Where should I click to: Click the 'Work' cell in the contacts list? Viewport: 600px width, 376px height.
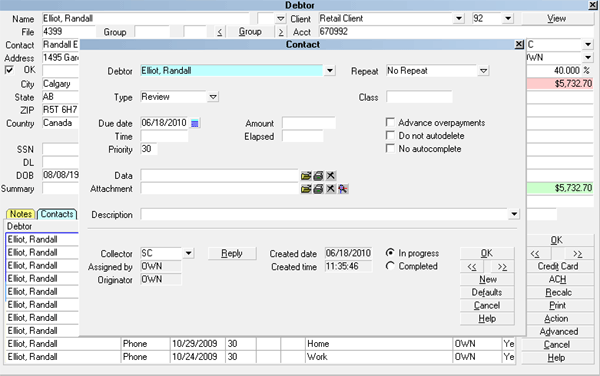pyautogui.click(x=379, y=357)
